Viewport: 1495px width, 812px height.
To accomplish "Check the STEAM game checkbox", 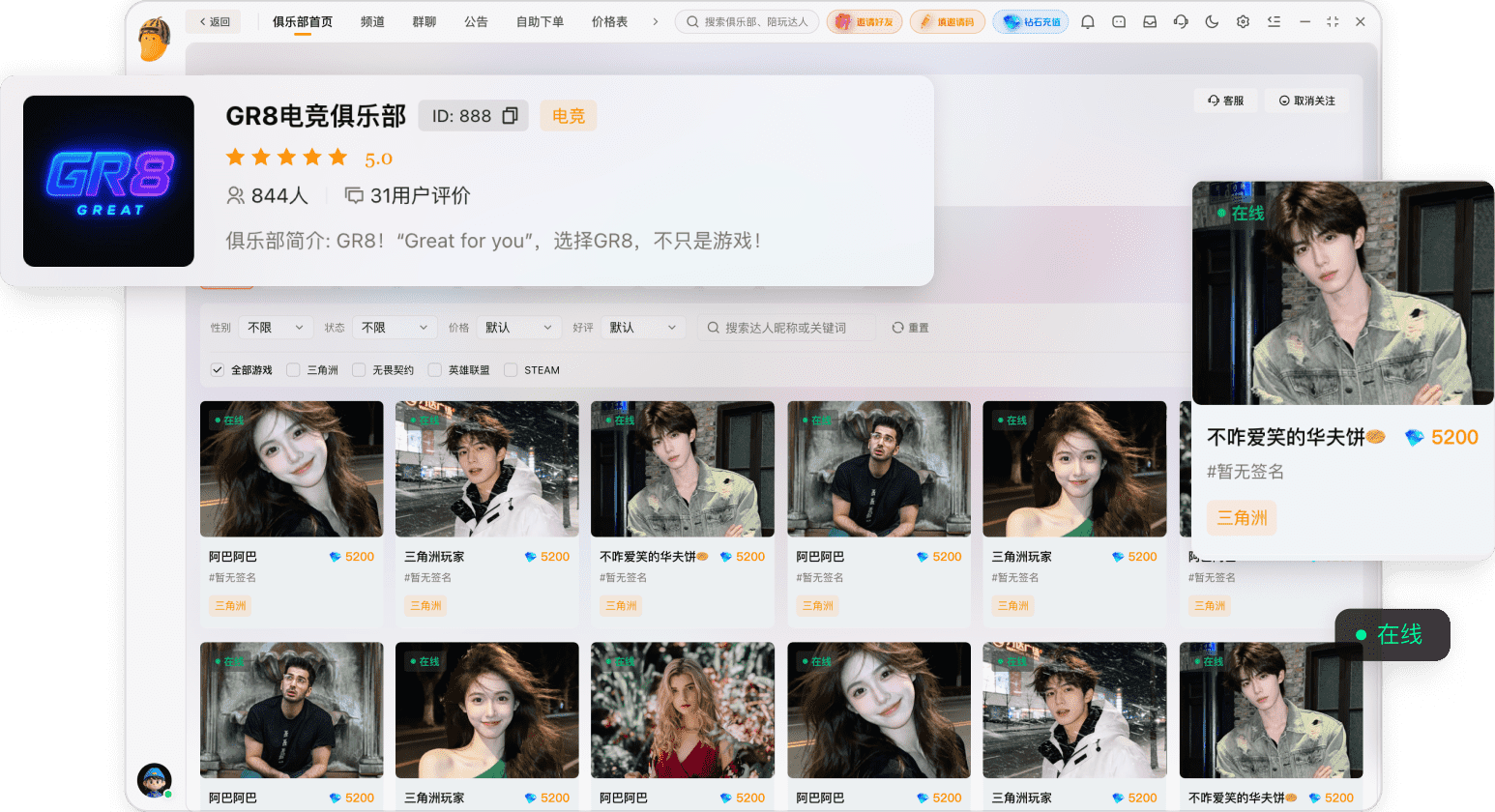I will (511, 370).
